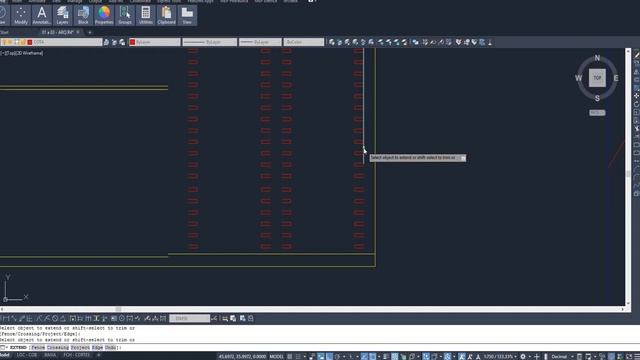This screenshot has height=360, width=640.
Task: Open the Properties ribbon panel
Action: [x=104, y=16]
